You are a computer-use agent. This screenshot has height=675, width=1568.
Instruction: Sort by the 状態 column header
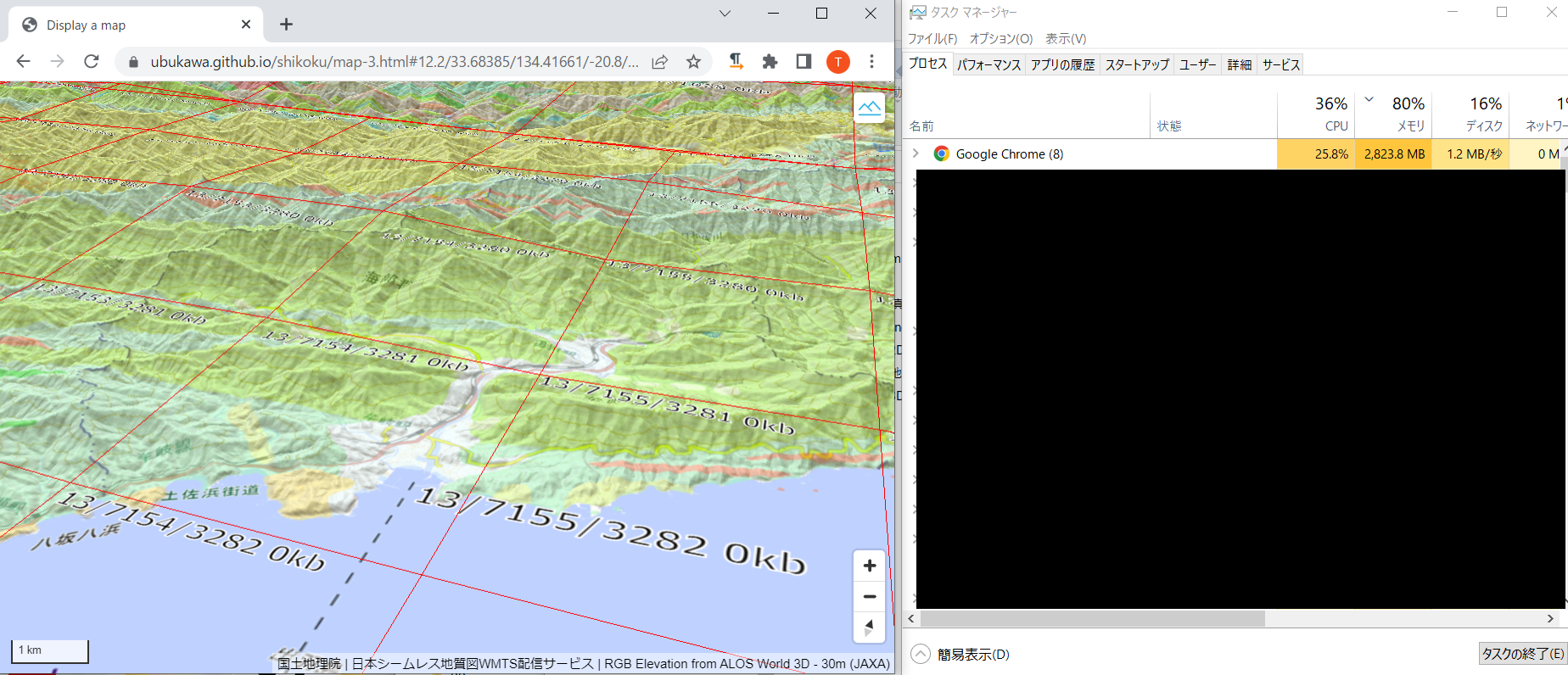[x=1213, y=115]
